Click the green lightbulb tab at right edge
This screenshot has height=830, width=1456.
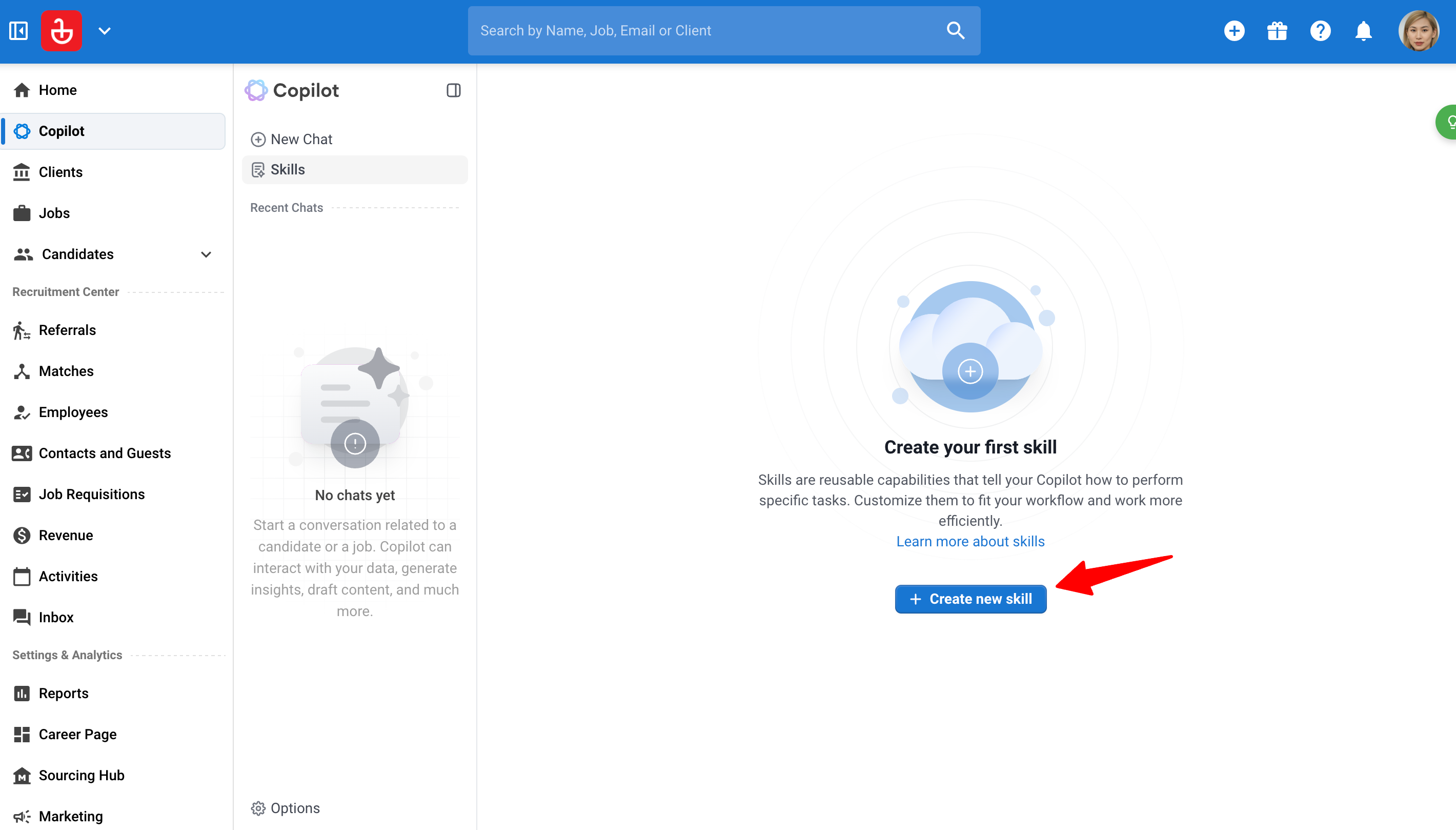(x=1447, y=122)
